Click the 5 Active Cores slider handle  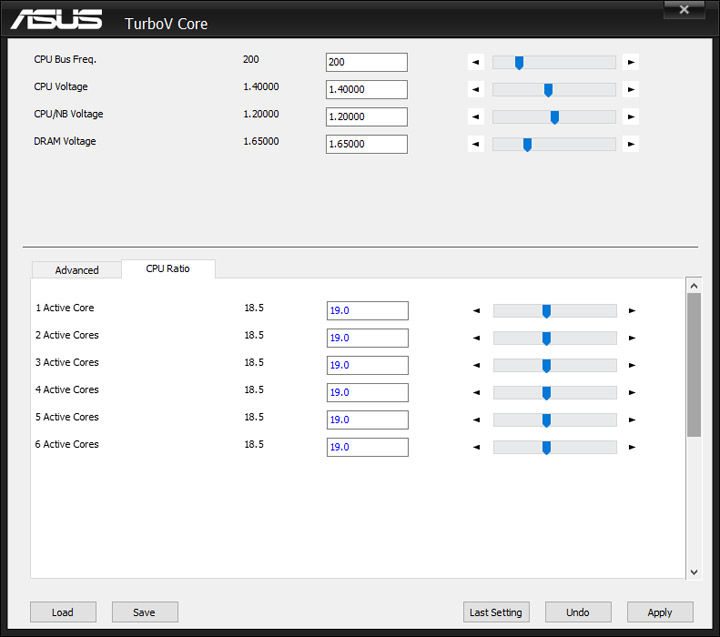pos(546,420)
